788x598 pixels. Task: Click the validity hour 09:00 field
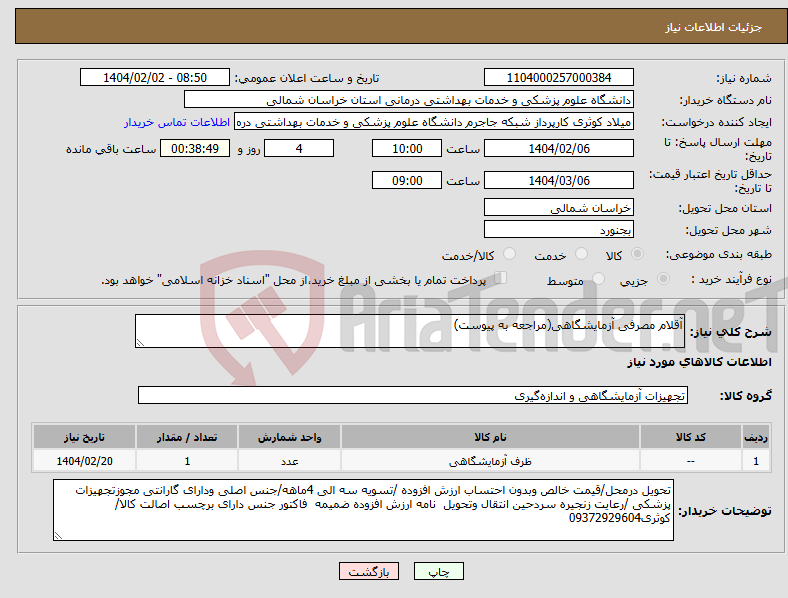[407, 180]
